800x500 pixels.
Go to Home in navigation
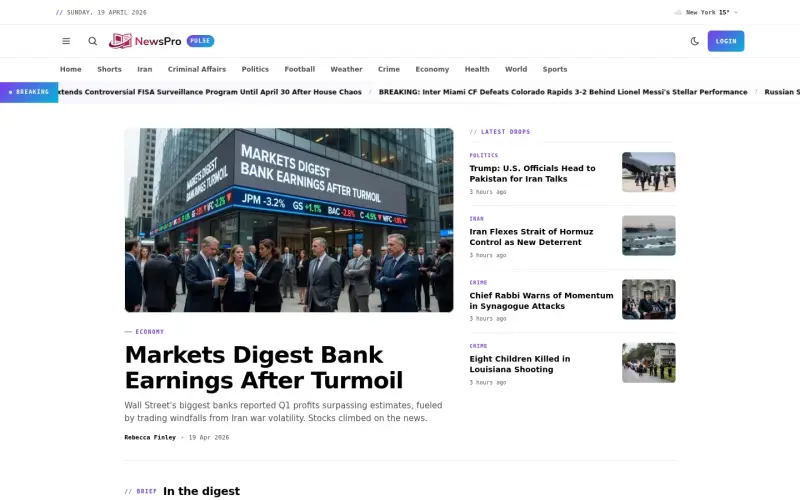pyautogui.click(x=70, y=69)
